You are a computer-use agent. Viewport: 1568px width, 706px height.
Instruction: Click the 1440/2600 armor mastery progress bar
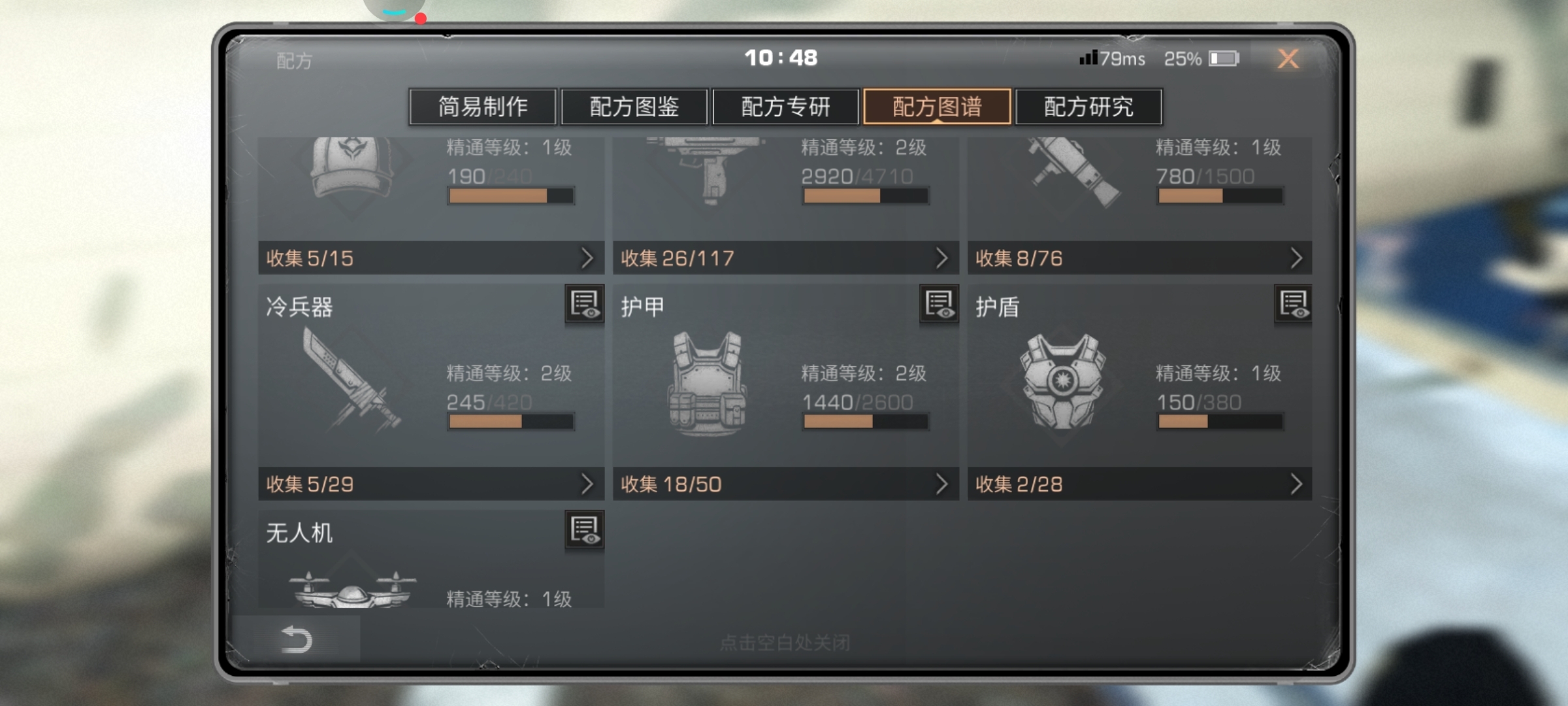[x=866, y=422]
